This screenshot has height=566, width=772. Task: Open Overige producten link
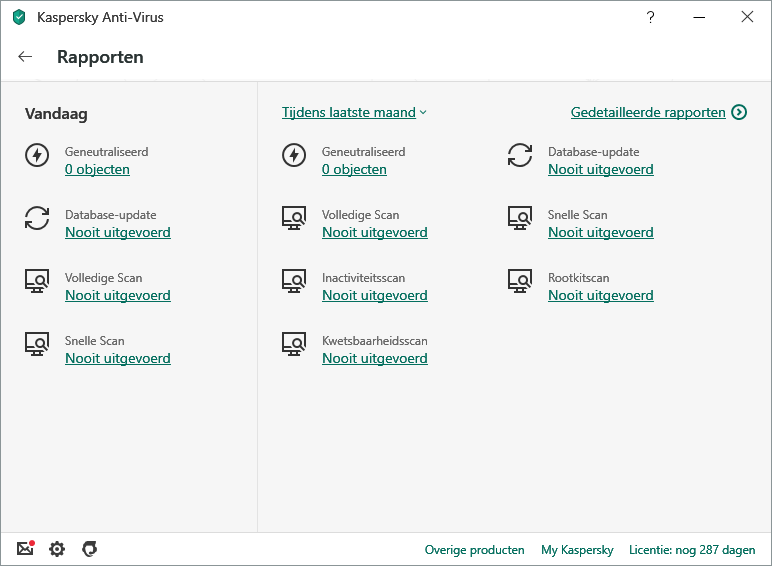(x=475, y=550)
